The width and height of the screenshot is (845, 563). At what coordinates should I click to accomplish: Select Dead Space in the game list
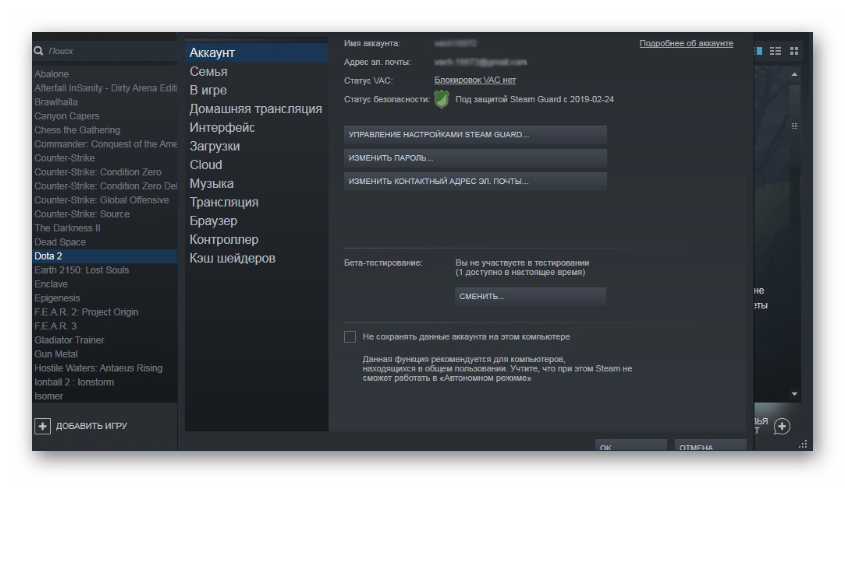click(60, 242)
